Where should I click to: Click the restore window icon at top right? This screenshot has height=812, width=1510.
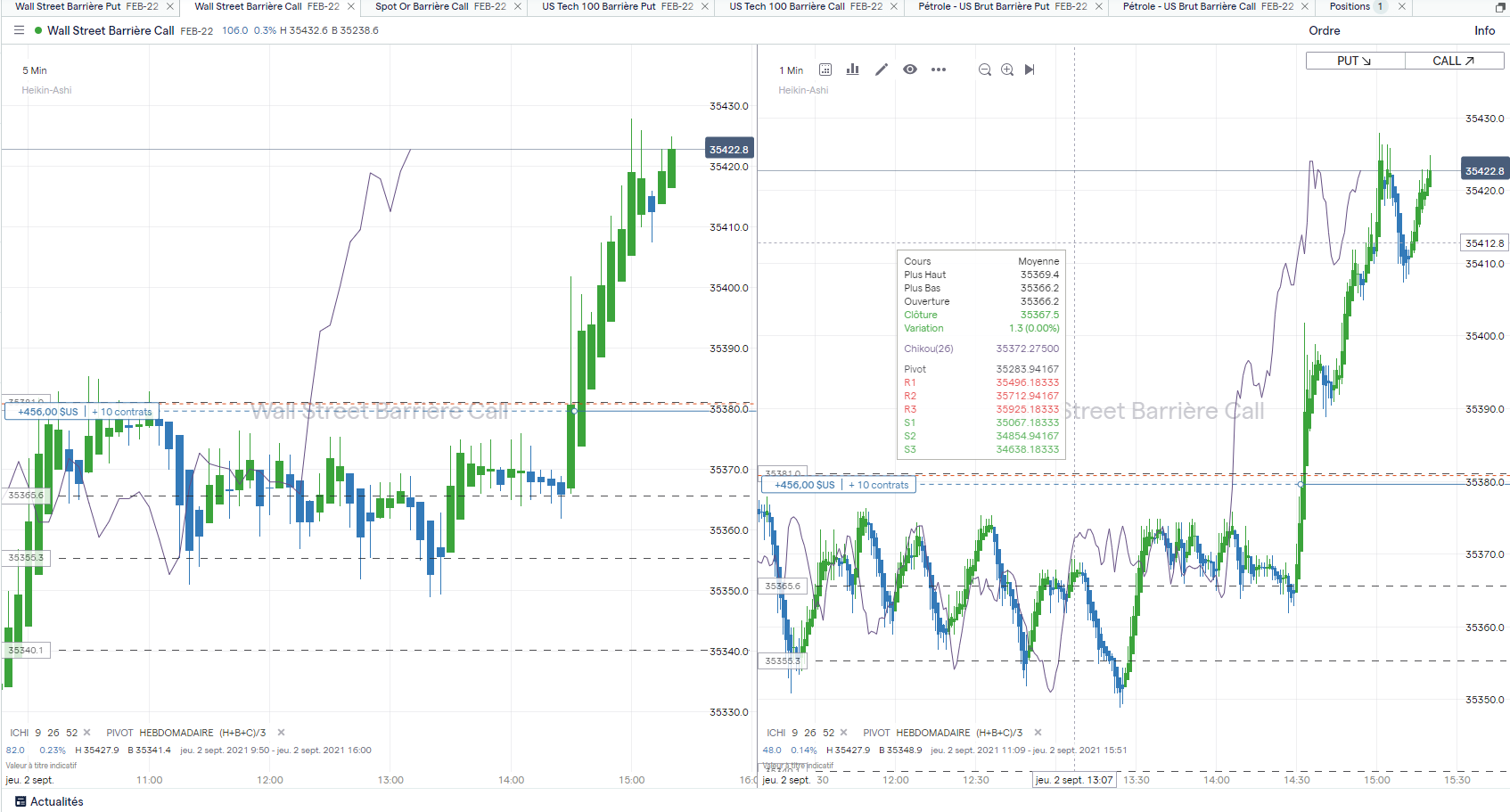coord(1500,7)
